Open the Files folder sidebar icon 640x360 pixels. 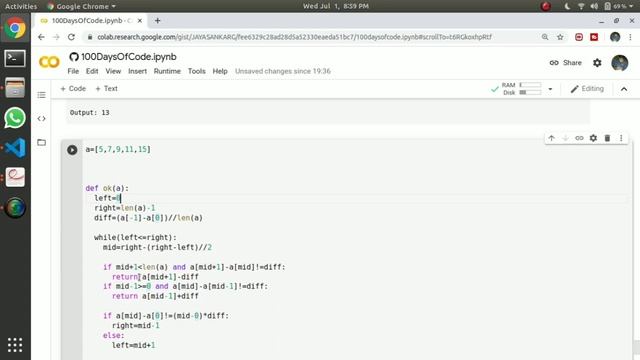point(41,142)
